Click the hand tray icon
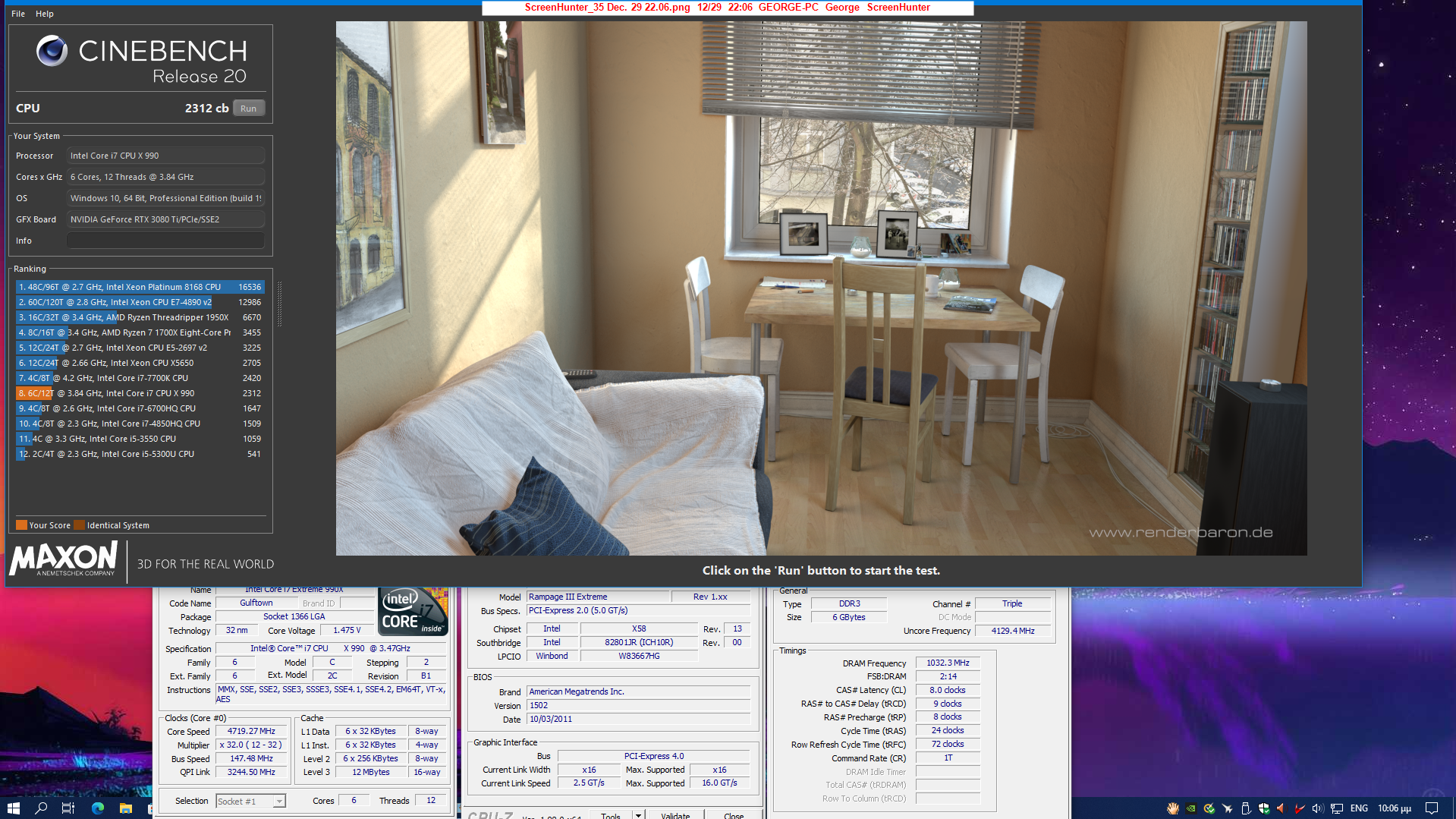 pyautogui.click(x=1173, y=808)
